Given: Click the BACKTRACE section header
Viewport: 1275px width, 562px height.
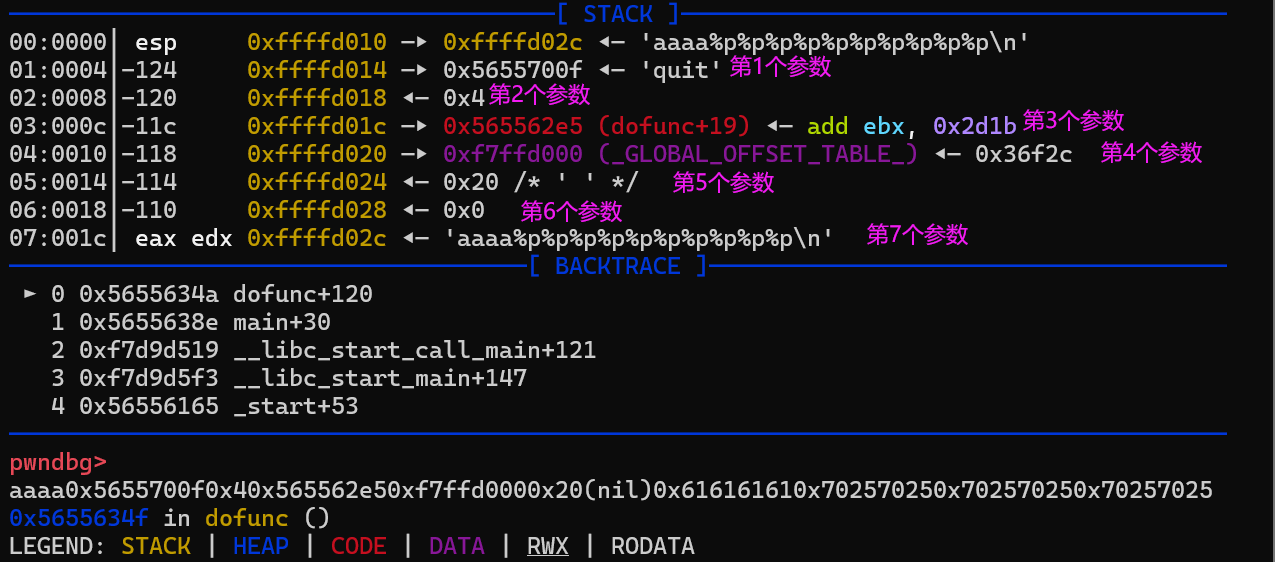Looking at the screenshot, I should click(x=617, y=266).
